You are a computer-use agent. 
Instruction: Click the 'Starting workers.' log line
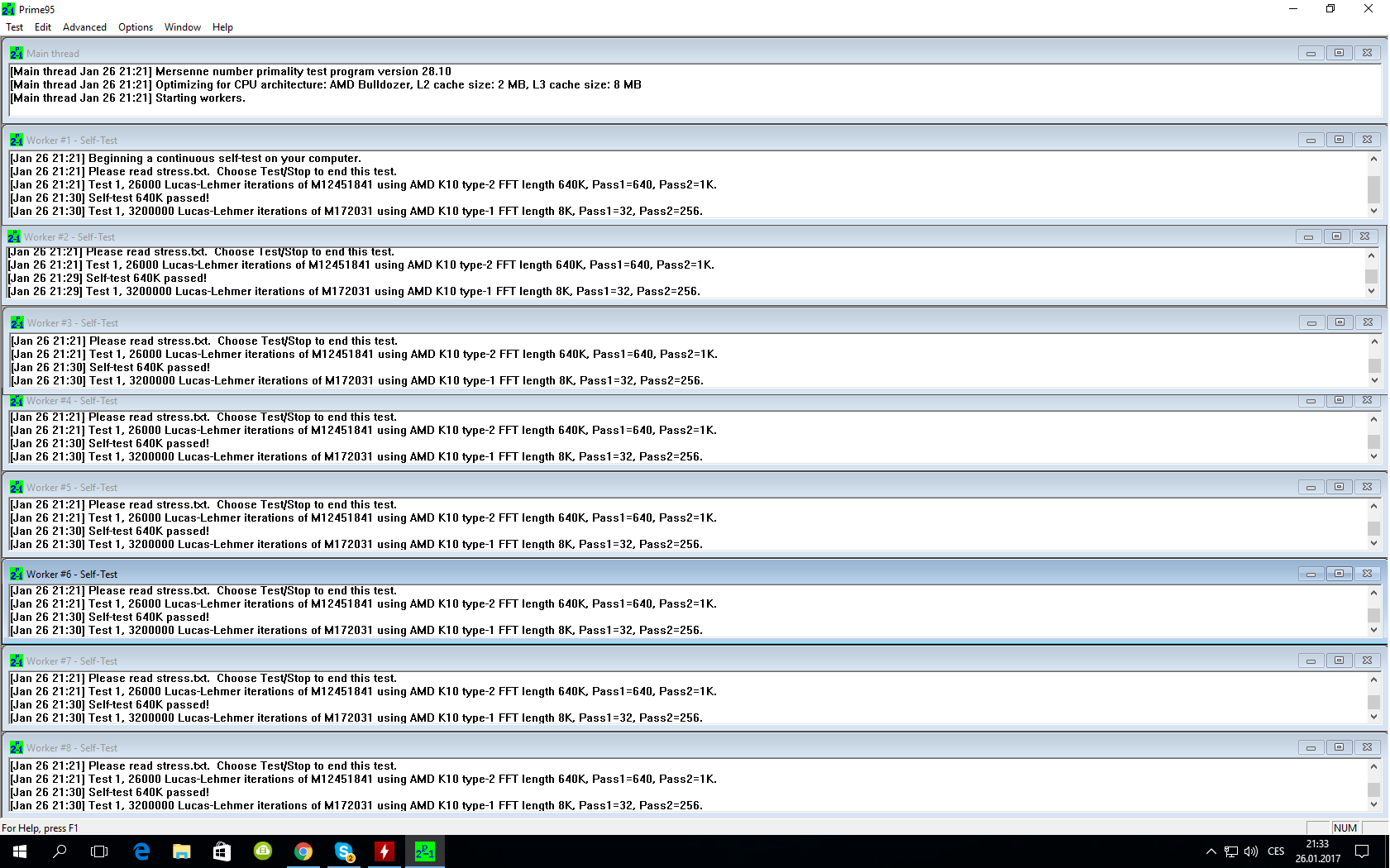pyautogui.click(x=127, y=98)
